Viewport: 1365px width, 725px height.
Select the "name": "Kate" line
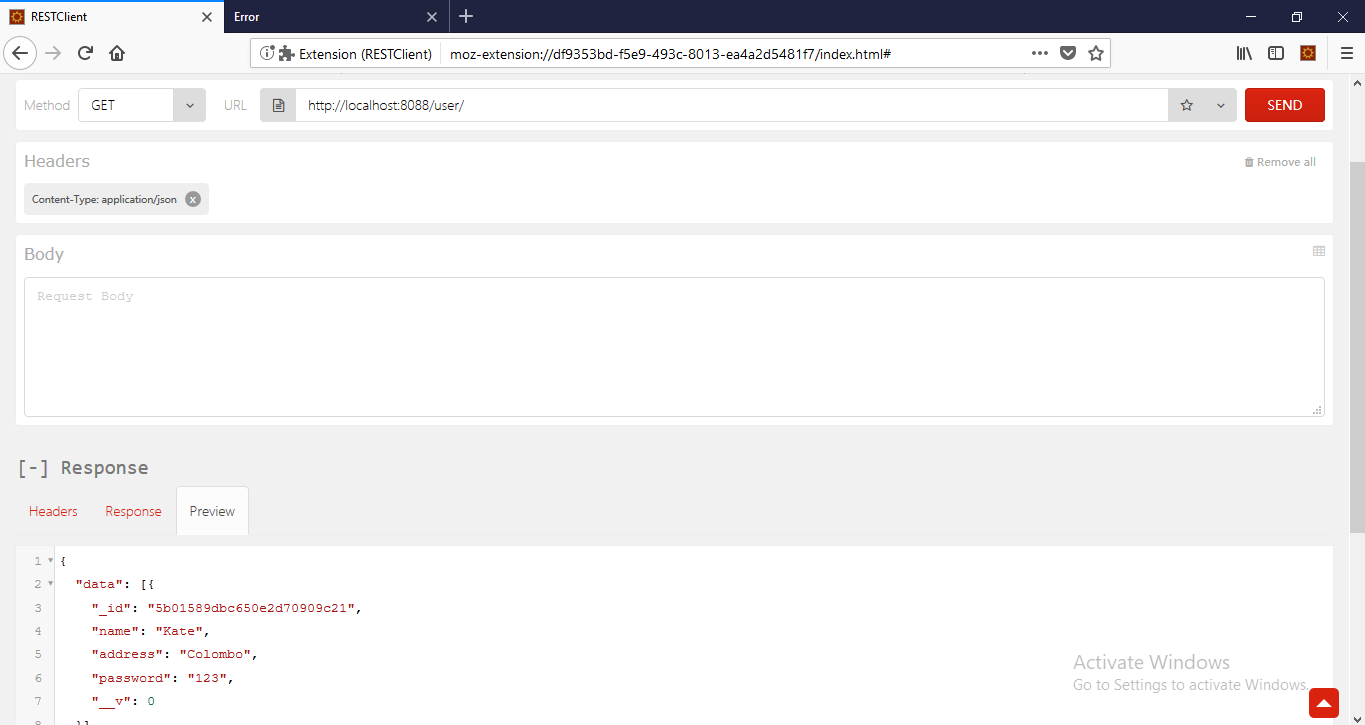[x=151, y=631]
